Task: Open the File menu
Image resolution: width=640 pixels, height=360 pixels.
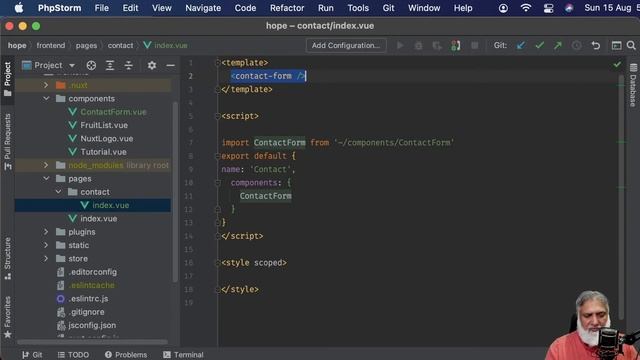Action: coord(101,8)
